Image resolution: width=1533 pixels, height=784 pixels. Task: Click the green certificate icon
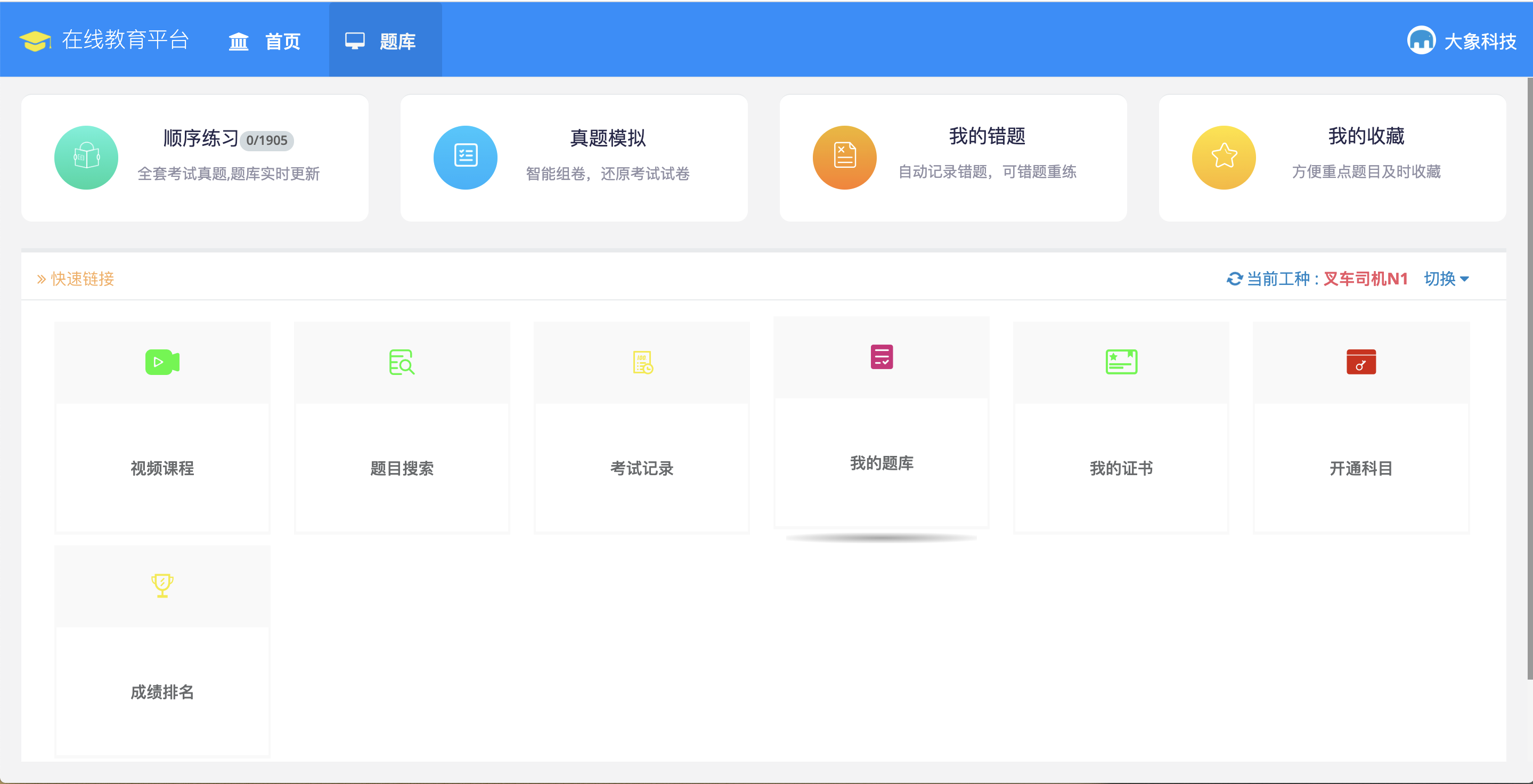click(1121, 362)
